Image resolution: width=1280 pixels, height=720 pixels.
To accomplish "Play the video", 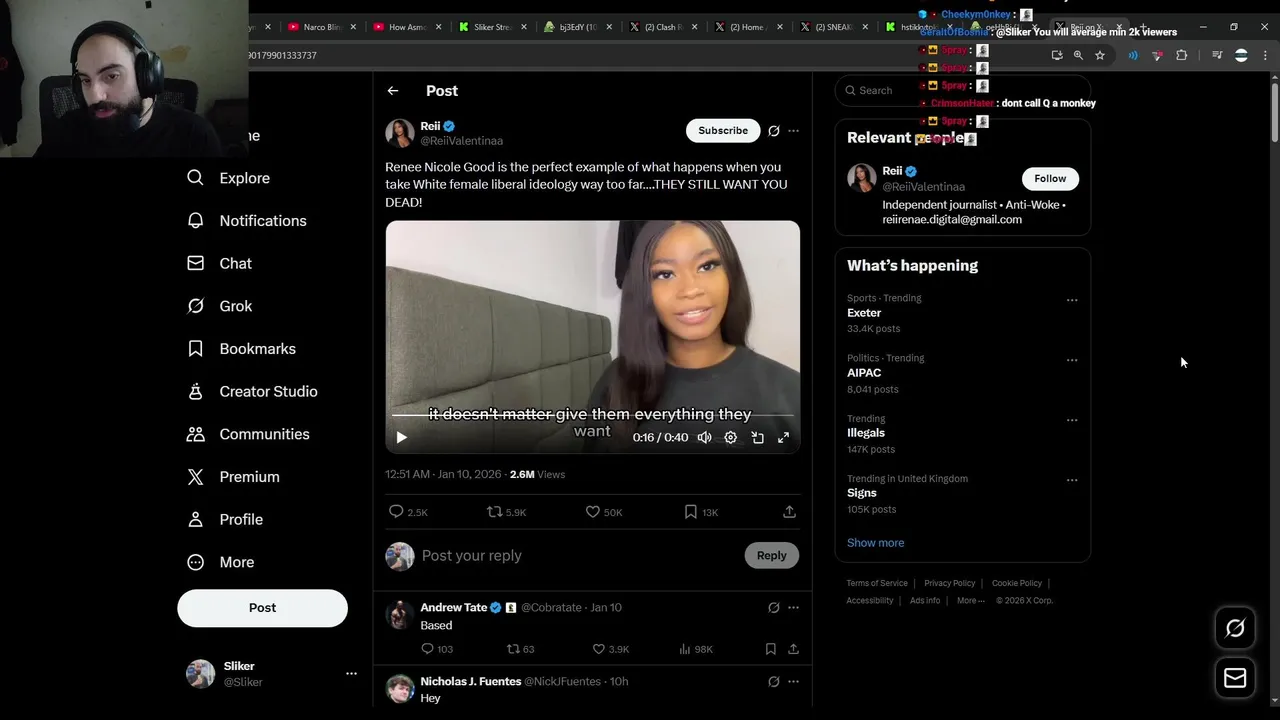I will click(401, 437).
